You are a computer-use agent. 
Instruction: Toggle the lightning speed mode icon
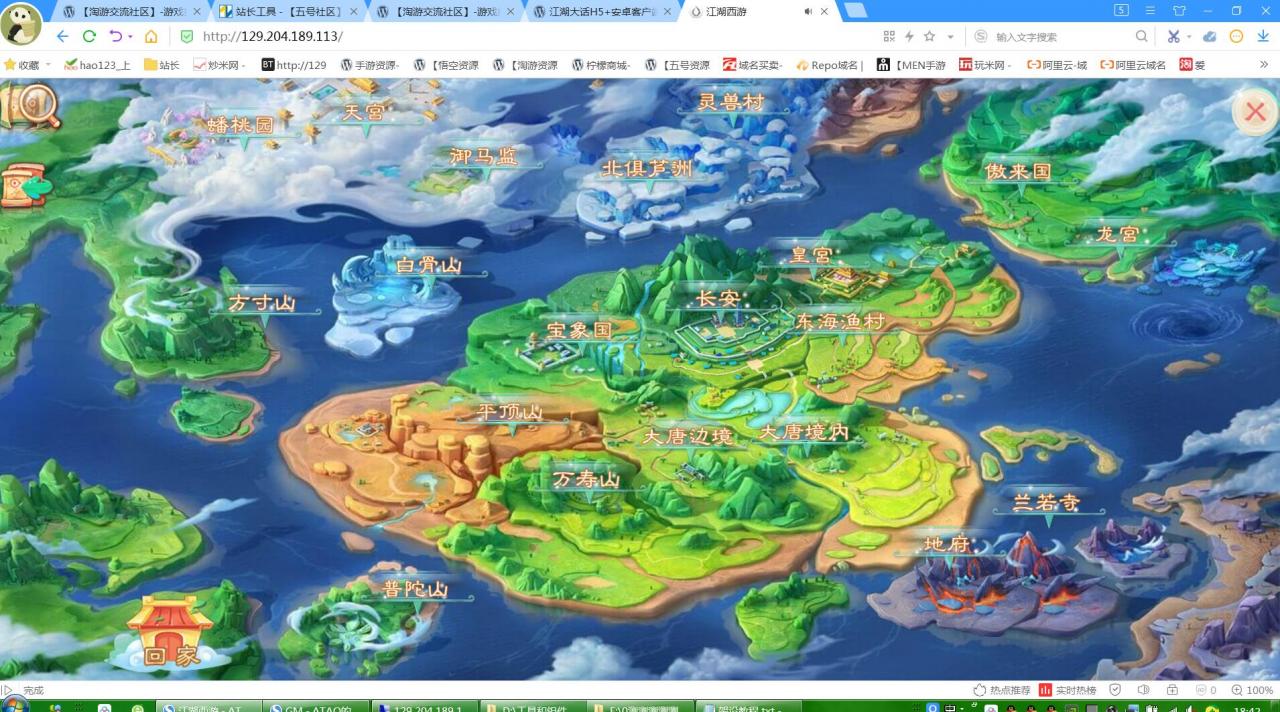[909, 36]
